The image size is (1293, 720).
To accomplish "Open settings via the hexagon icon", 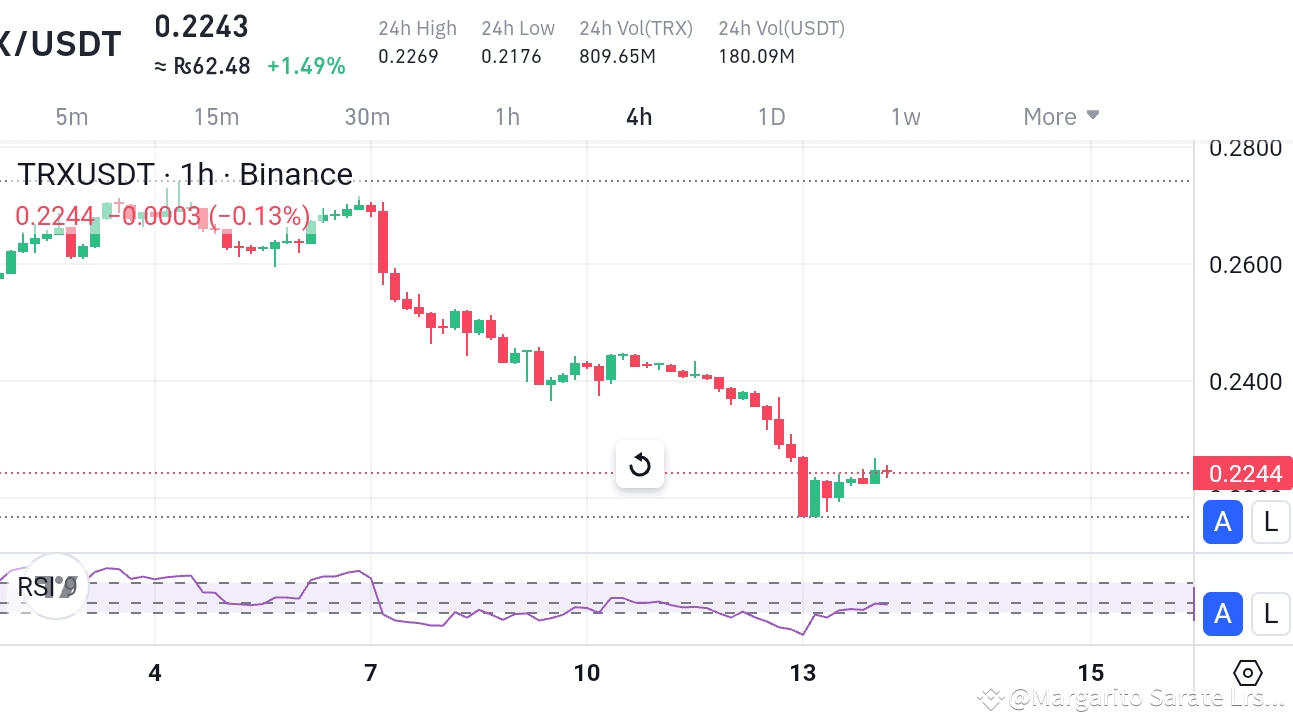I will pos(1247,674).
